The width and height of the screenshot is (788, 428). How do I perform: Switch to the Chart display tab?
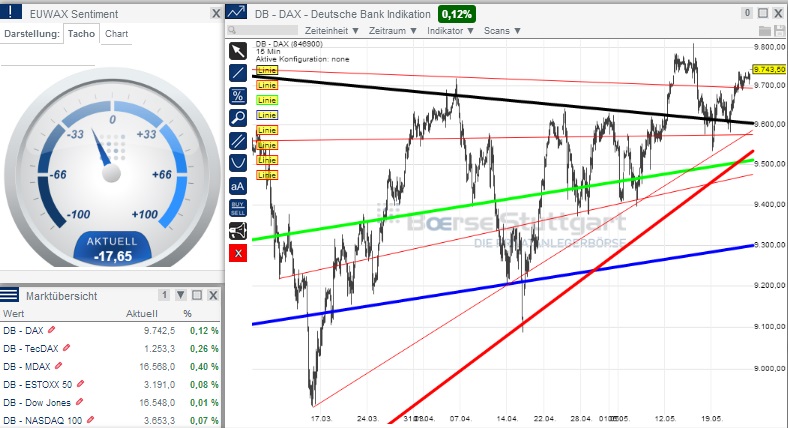pos(117,34)
